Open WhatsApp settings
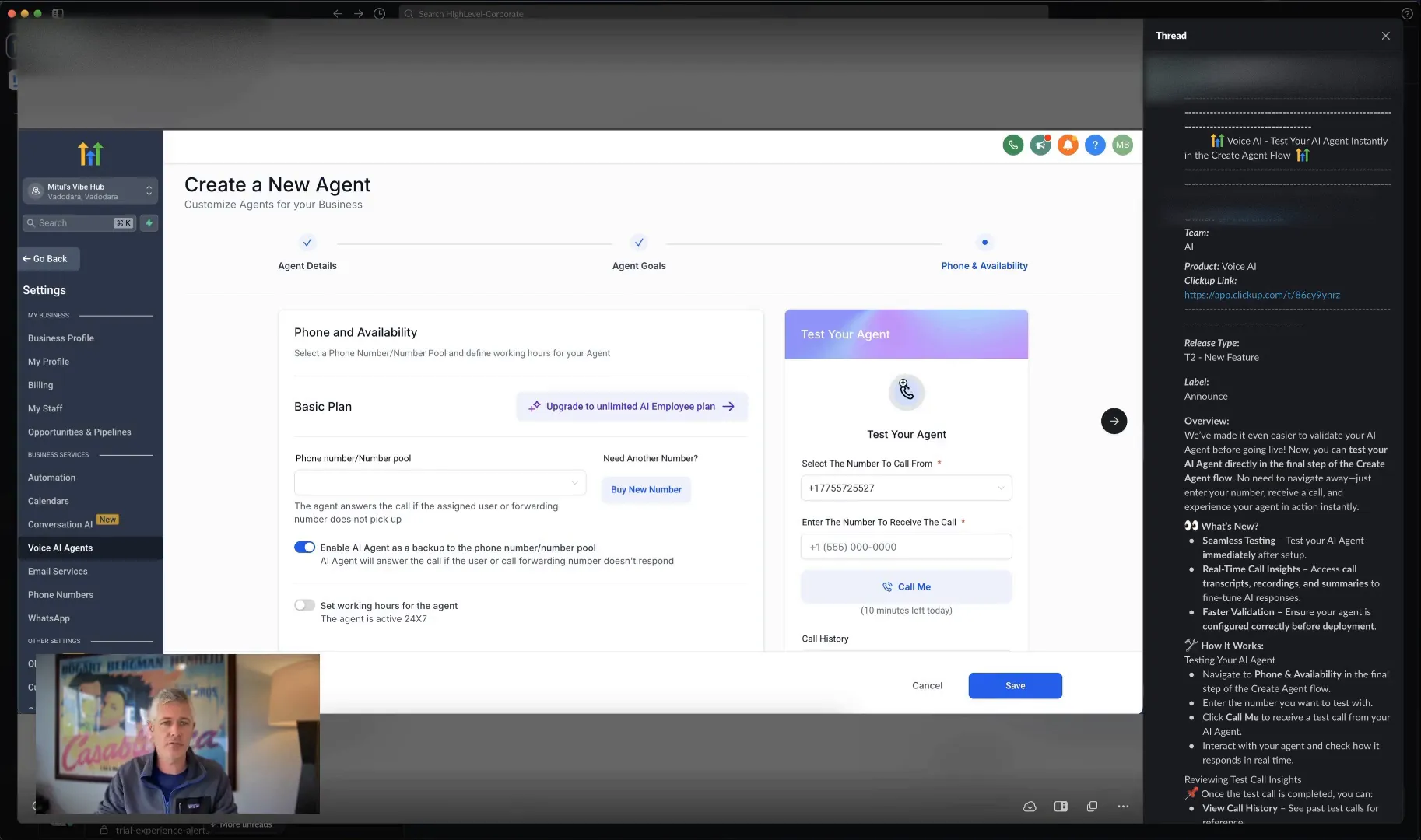This screenshot has width=1421, height=840. click(x=49, y=618)
